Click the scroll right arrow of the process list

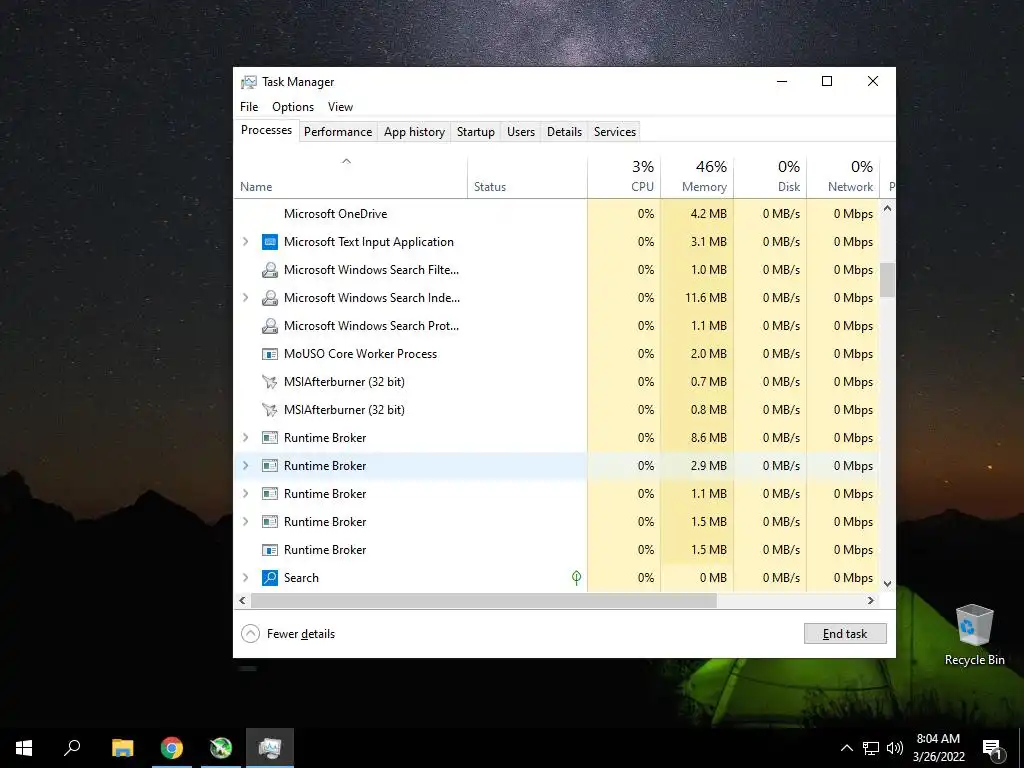point(871,600)
